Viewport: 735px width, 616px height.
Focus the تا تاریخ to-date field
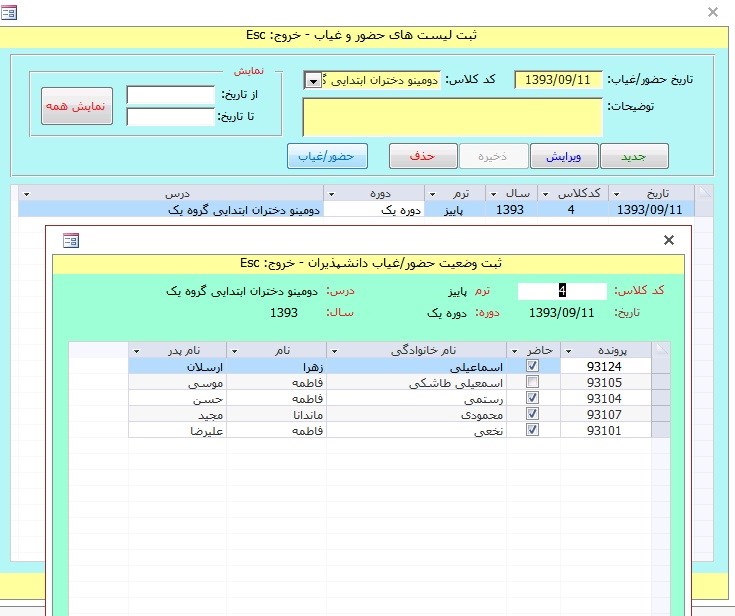point(171,117)
